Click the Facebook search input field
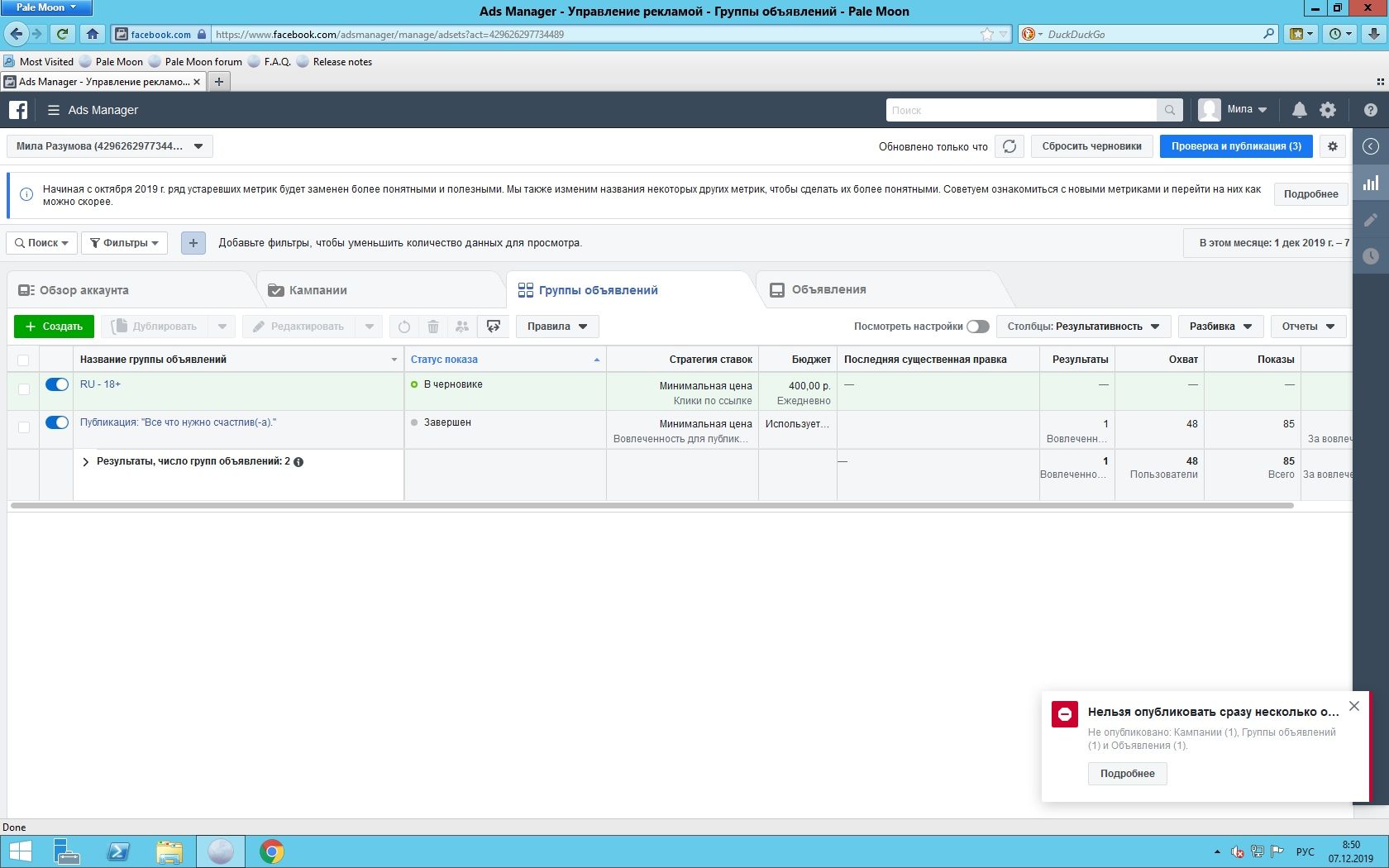 [1021, 110]
